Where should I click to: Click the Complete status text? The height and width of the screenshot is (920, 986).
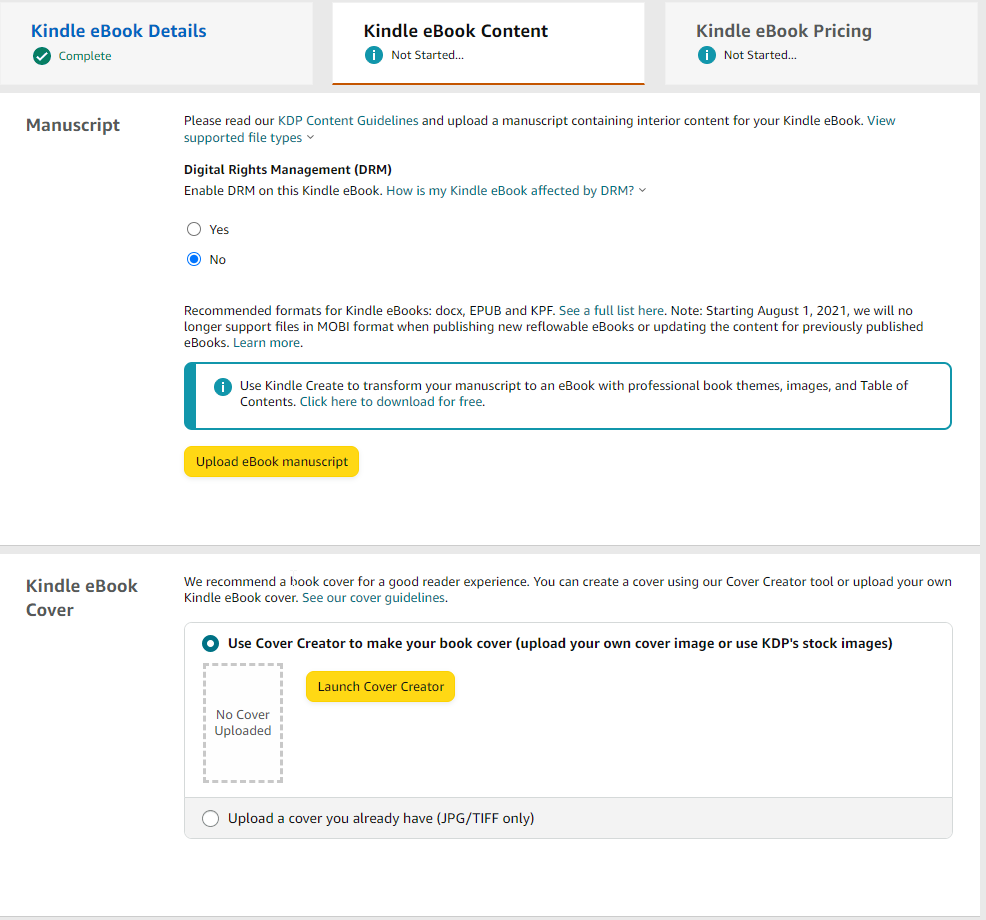85,56
